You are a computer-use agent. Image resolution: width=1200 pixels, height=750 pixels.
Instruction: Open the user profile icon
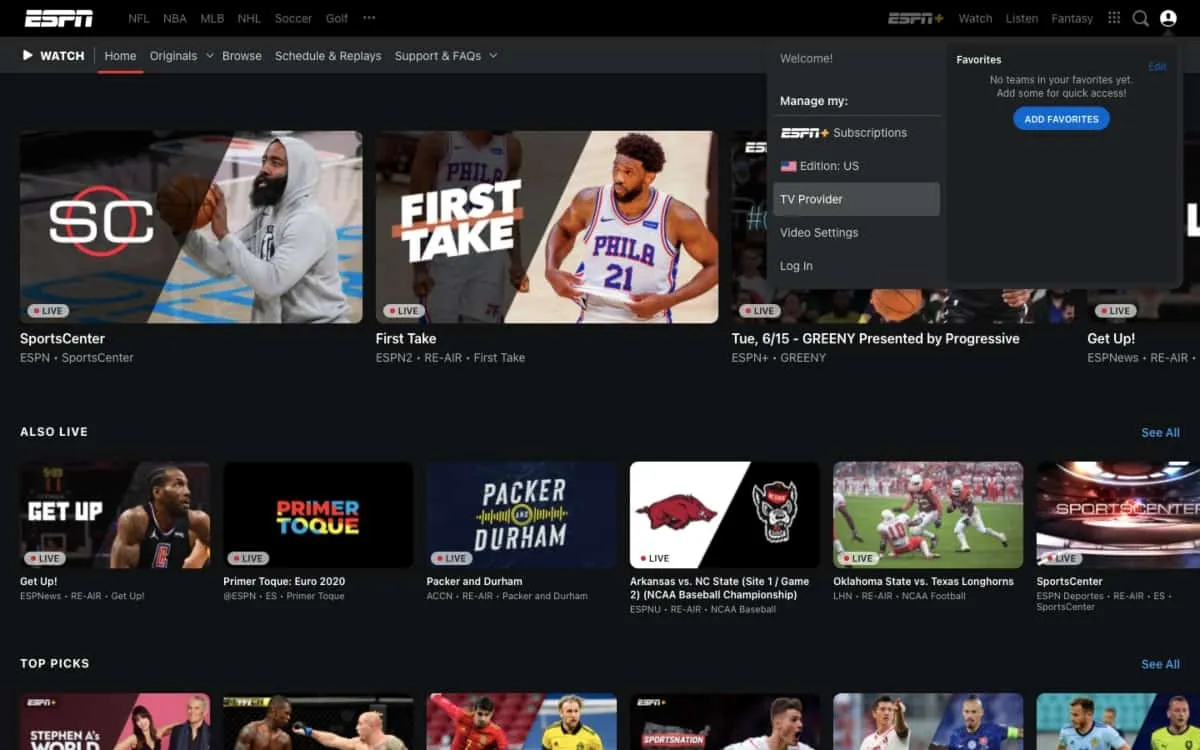1170,17
